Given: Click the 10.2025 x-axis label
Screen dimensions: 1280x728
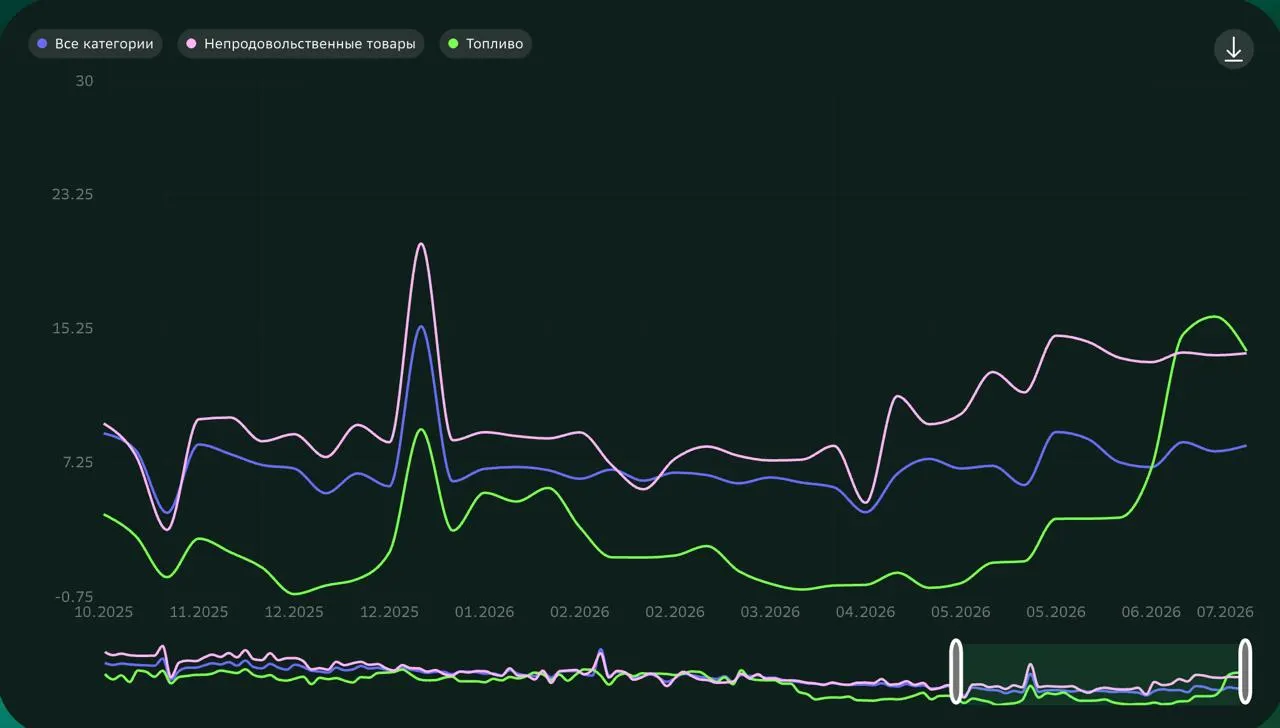Looking at the screenshot, I should coord(104,612).
